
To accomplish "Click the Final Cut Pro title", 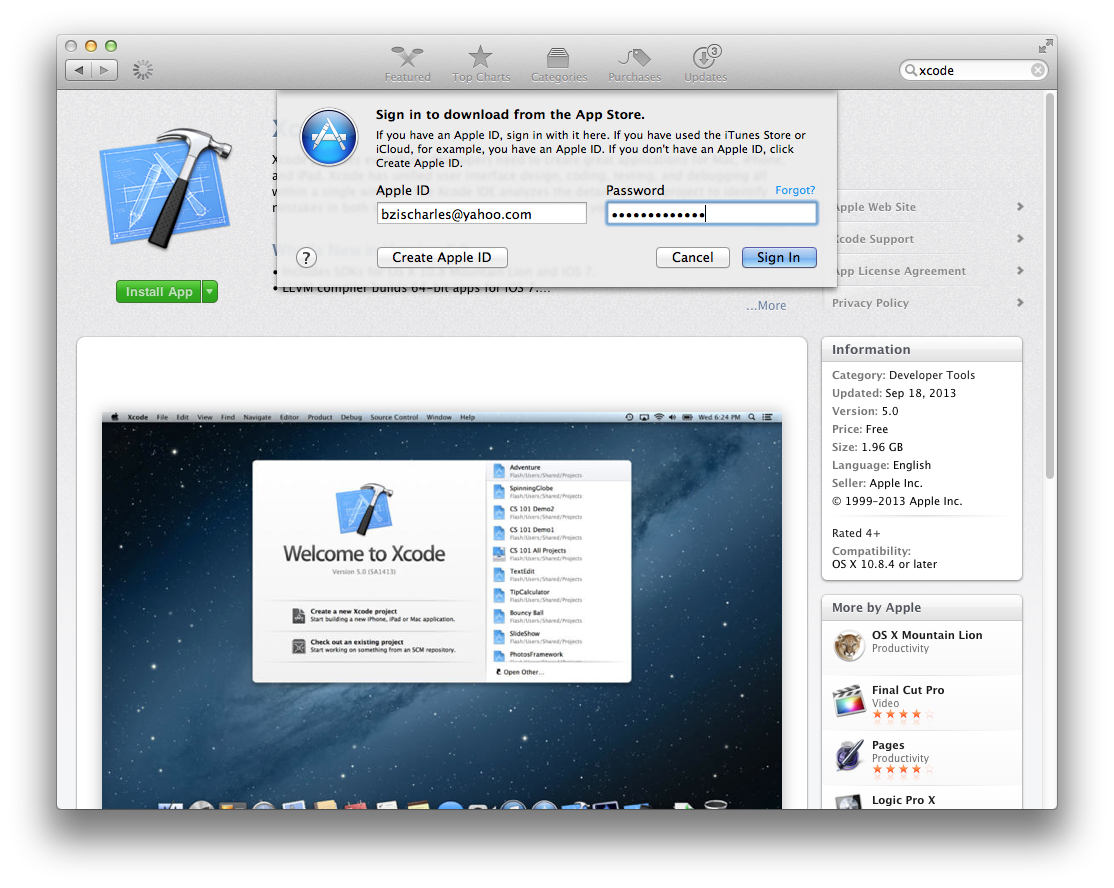I will pos(908,690).
